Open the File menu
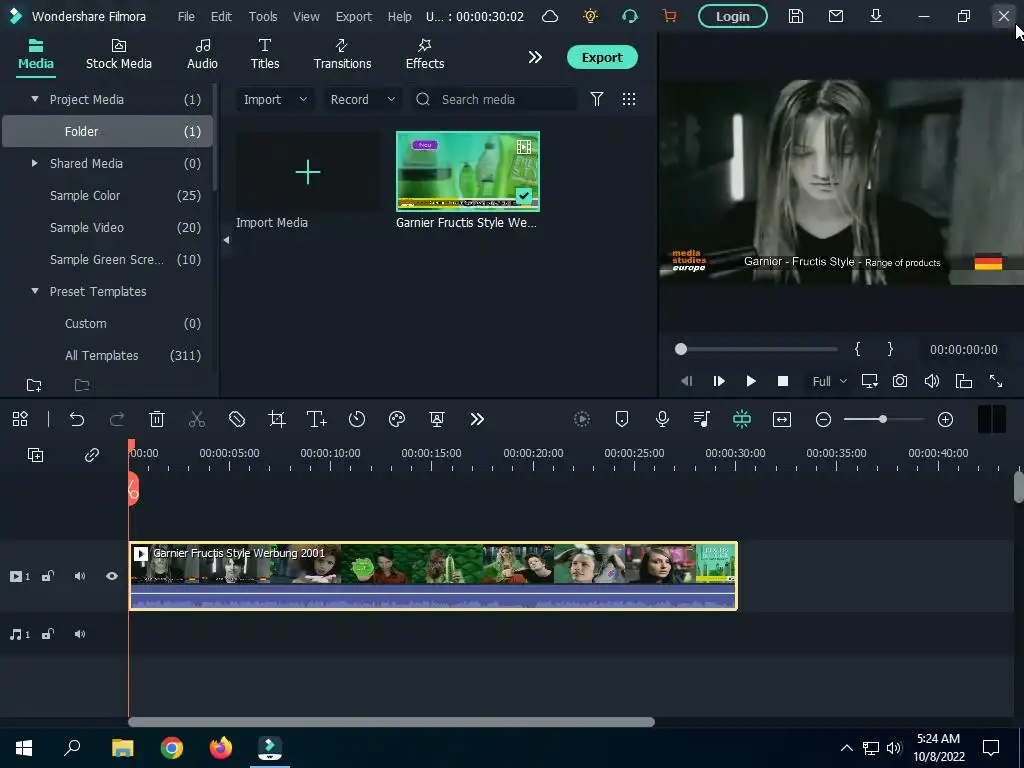The width and height of the screenshot is (1024, 768). coord(186,16)
